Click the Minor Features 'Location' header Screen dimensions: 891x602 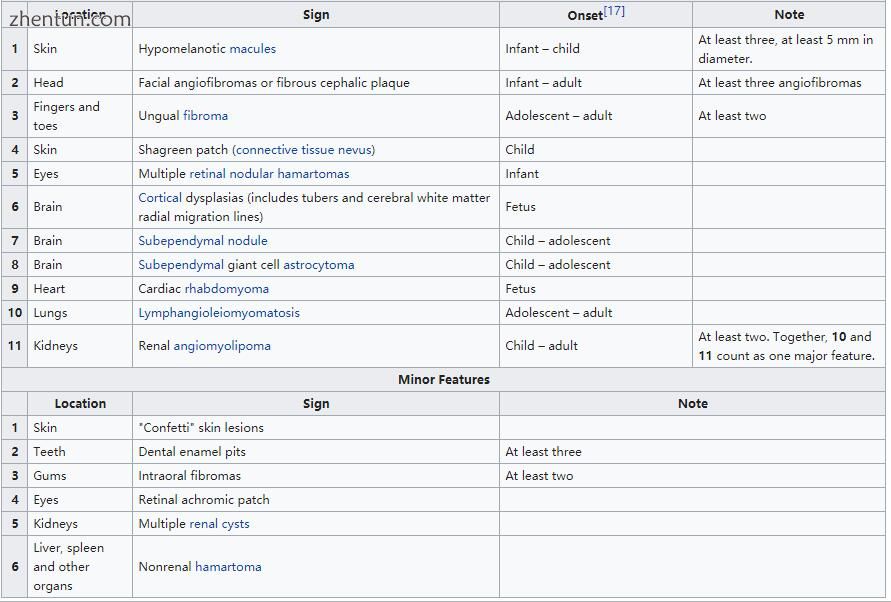click(80, 404)
